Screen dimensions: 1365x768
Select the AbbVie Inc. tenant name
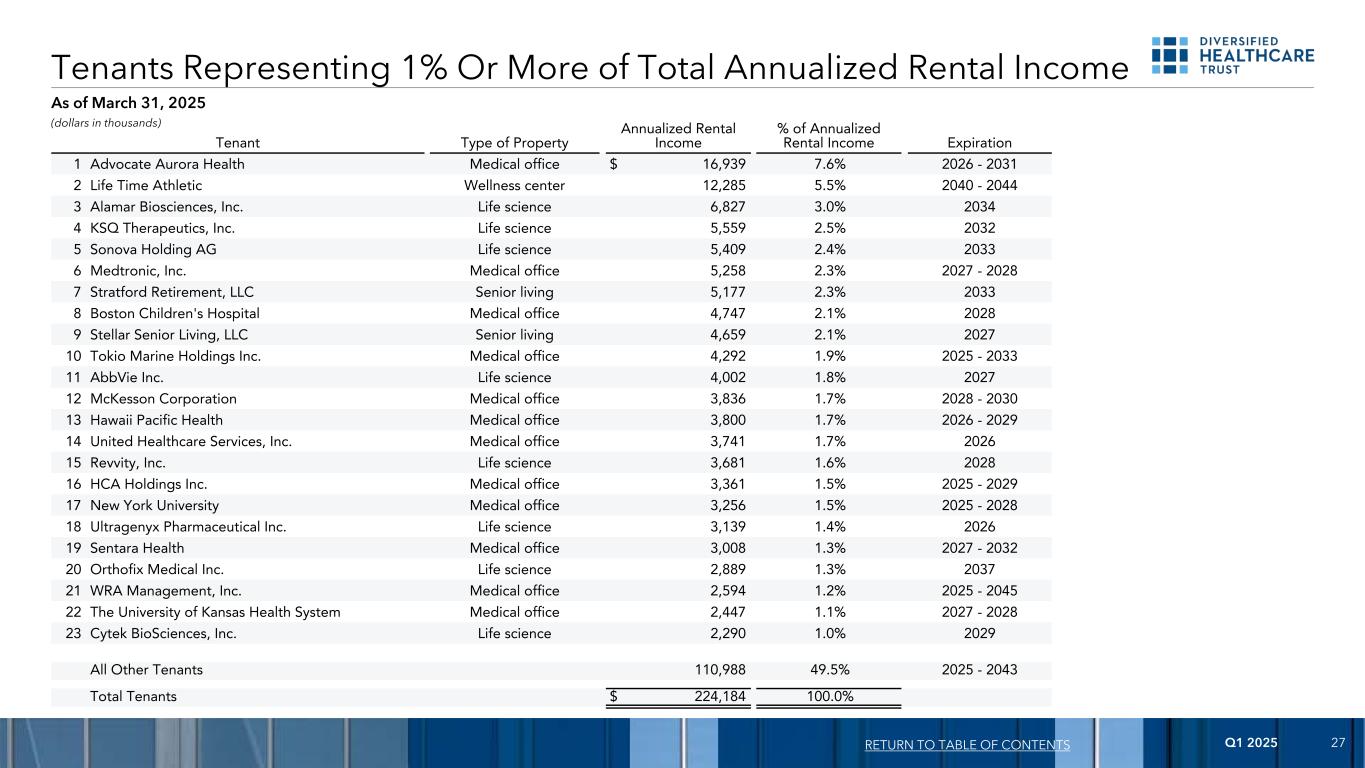[x=127, y=377]
